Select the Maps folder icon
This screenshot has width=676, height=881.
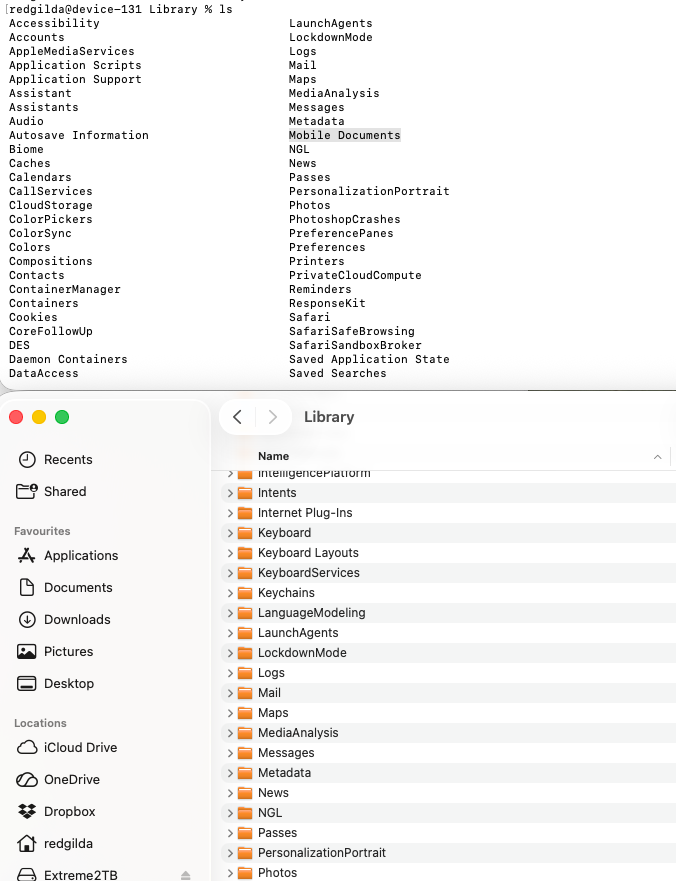[245, 713]
